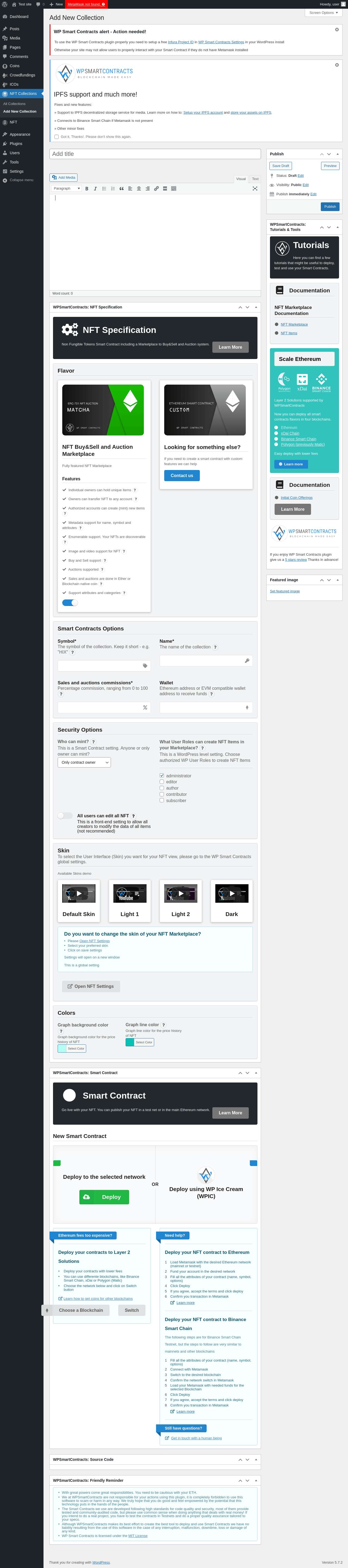Align text center in editor
The width and height of the screenshot is (348, 1568).
tap(139, 189)
